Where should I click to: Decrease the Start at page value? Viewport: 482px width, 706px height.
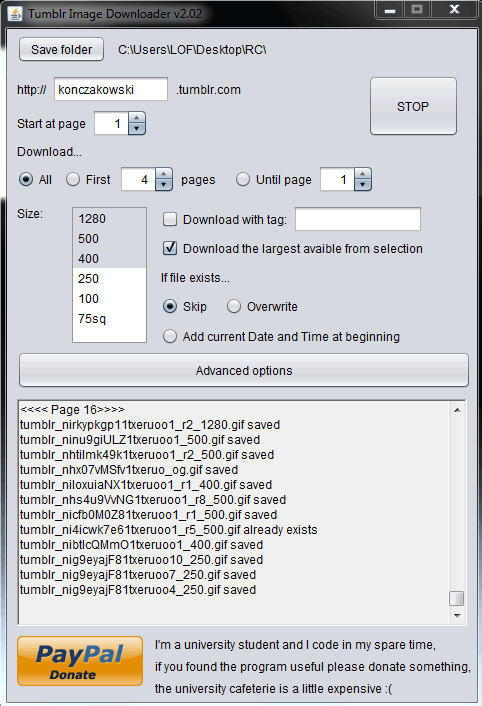pos(137,129)
